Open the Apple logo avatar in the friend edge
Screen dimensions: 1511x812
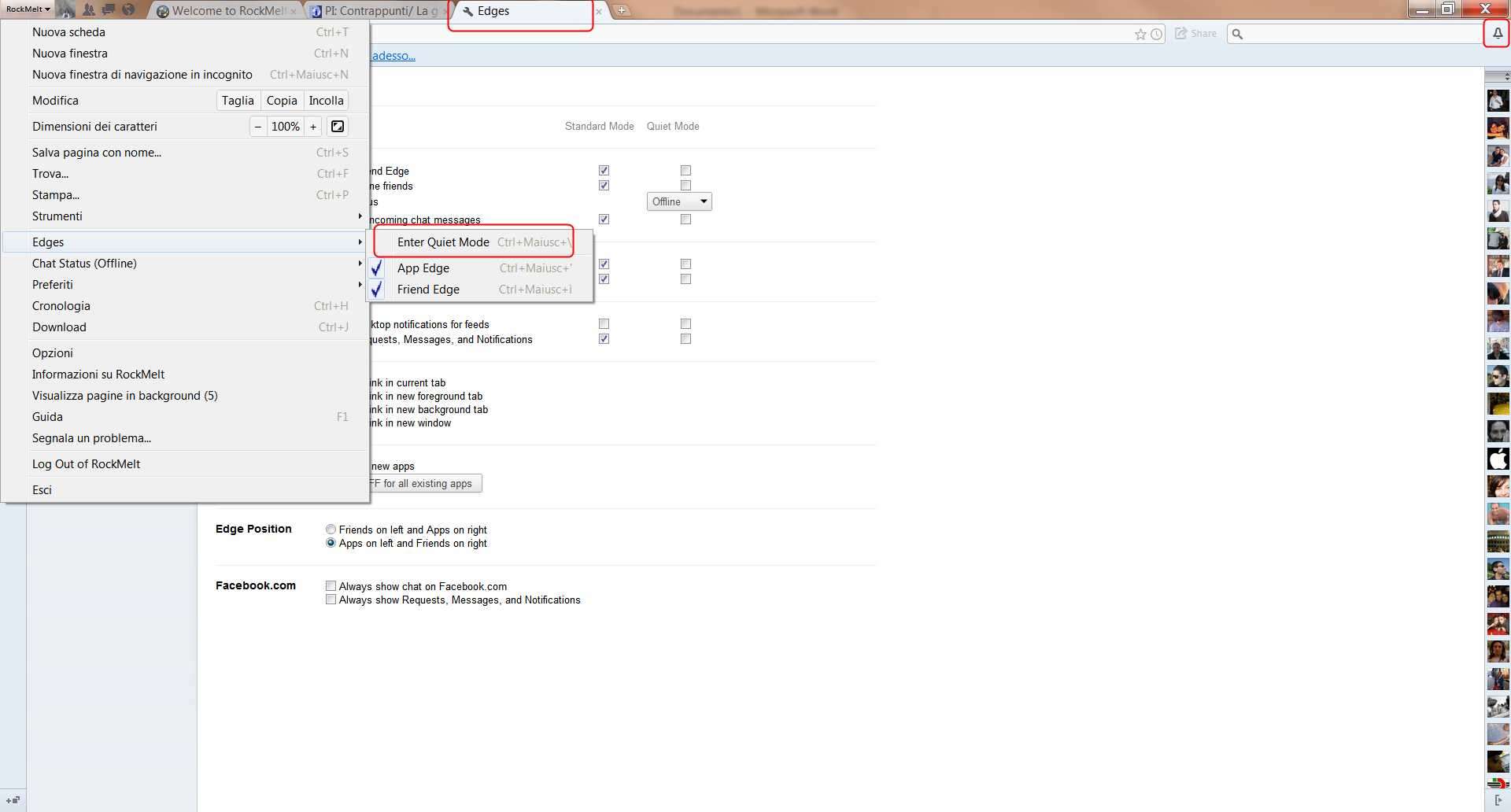point(1498,459)
